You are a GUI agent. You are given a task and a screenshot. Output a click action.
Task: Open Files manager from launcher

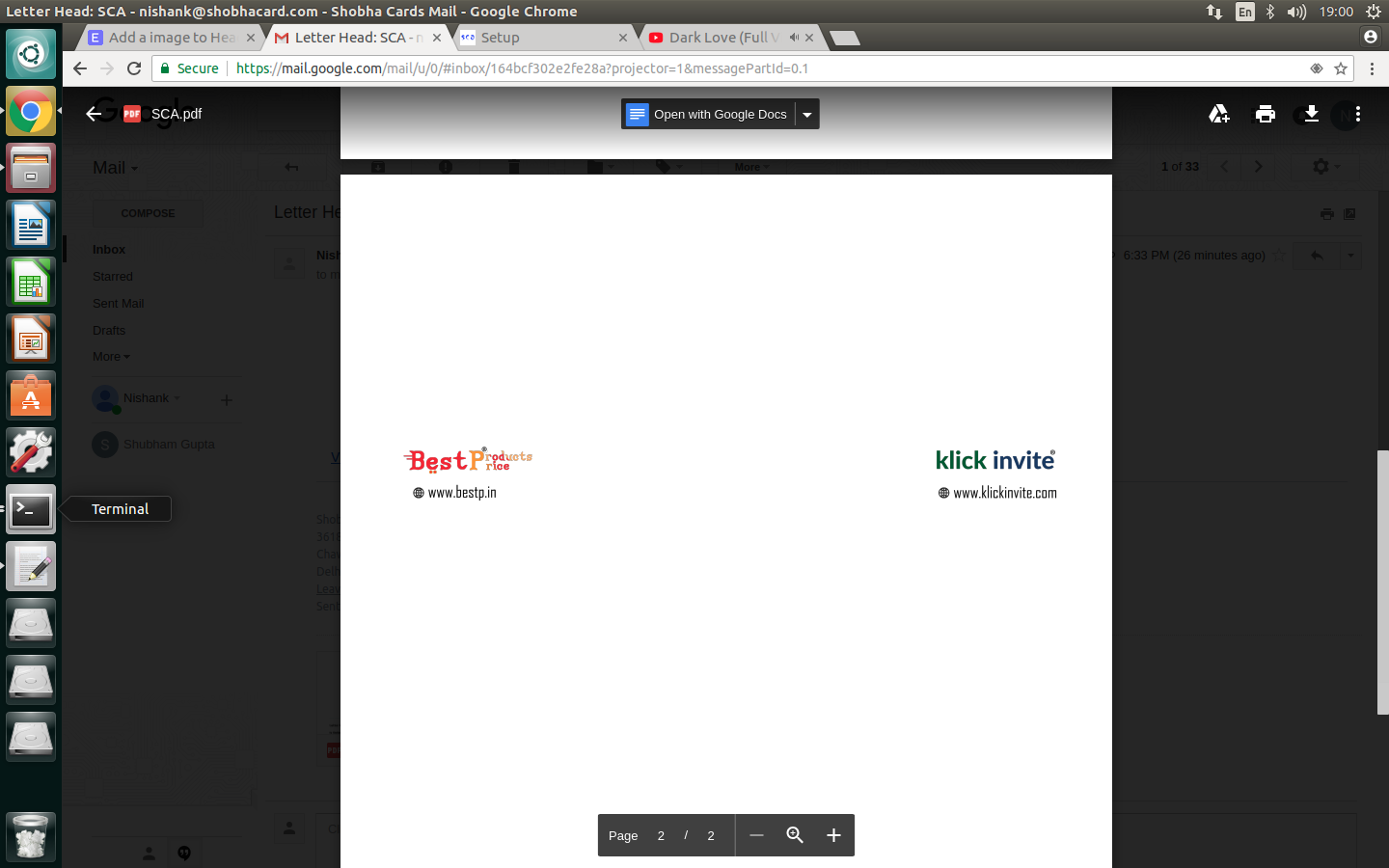[31, 169]
